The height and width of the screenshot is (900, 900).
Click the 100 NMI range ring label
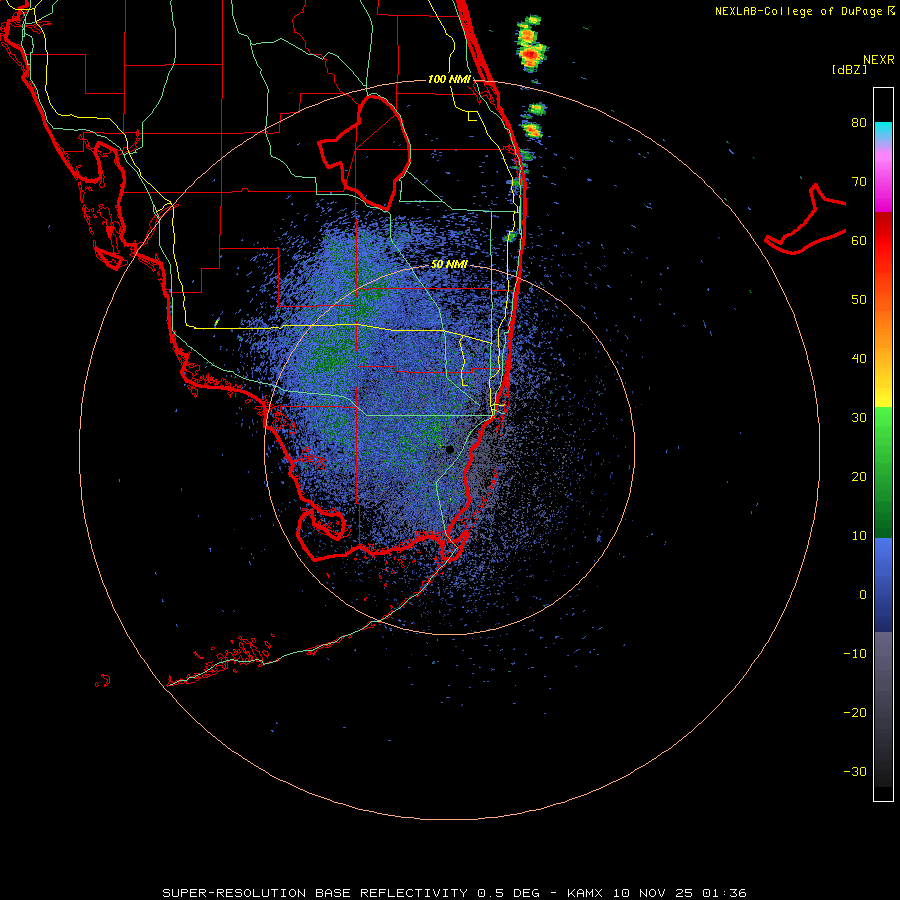[x=449, y=79]
